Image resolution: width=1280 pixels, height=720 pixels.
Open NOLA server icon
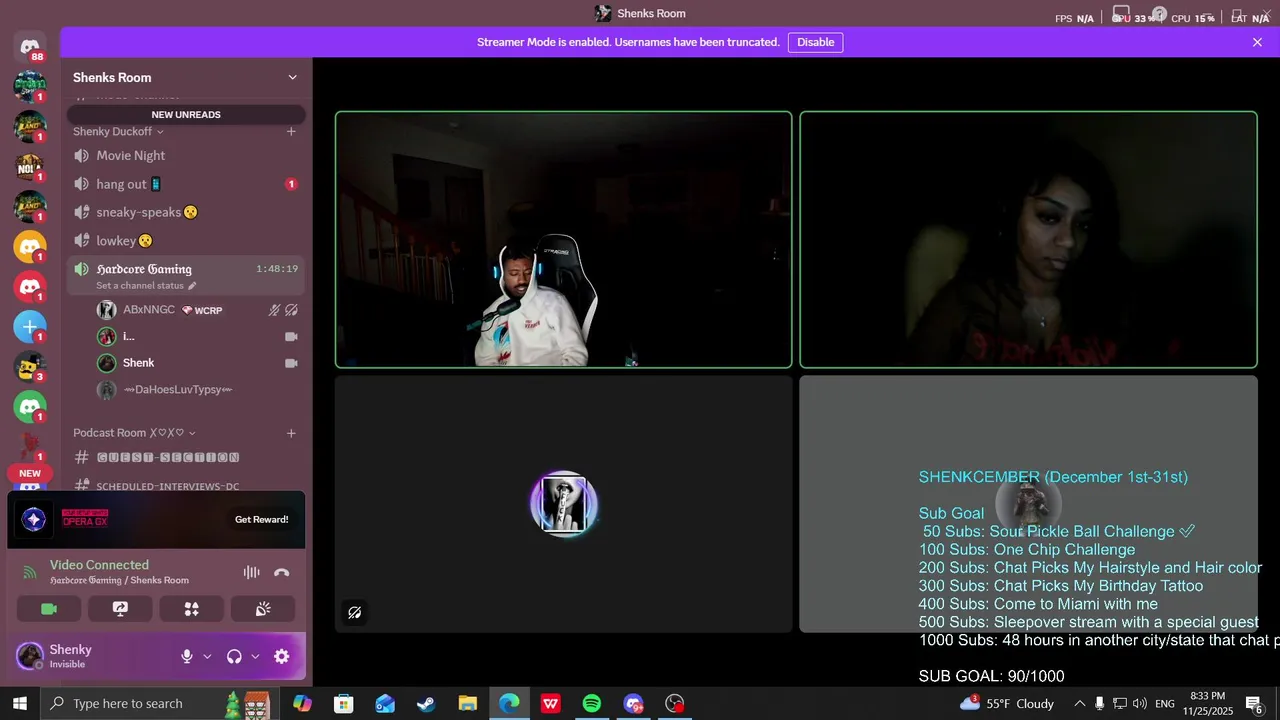(30, 167)
